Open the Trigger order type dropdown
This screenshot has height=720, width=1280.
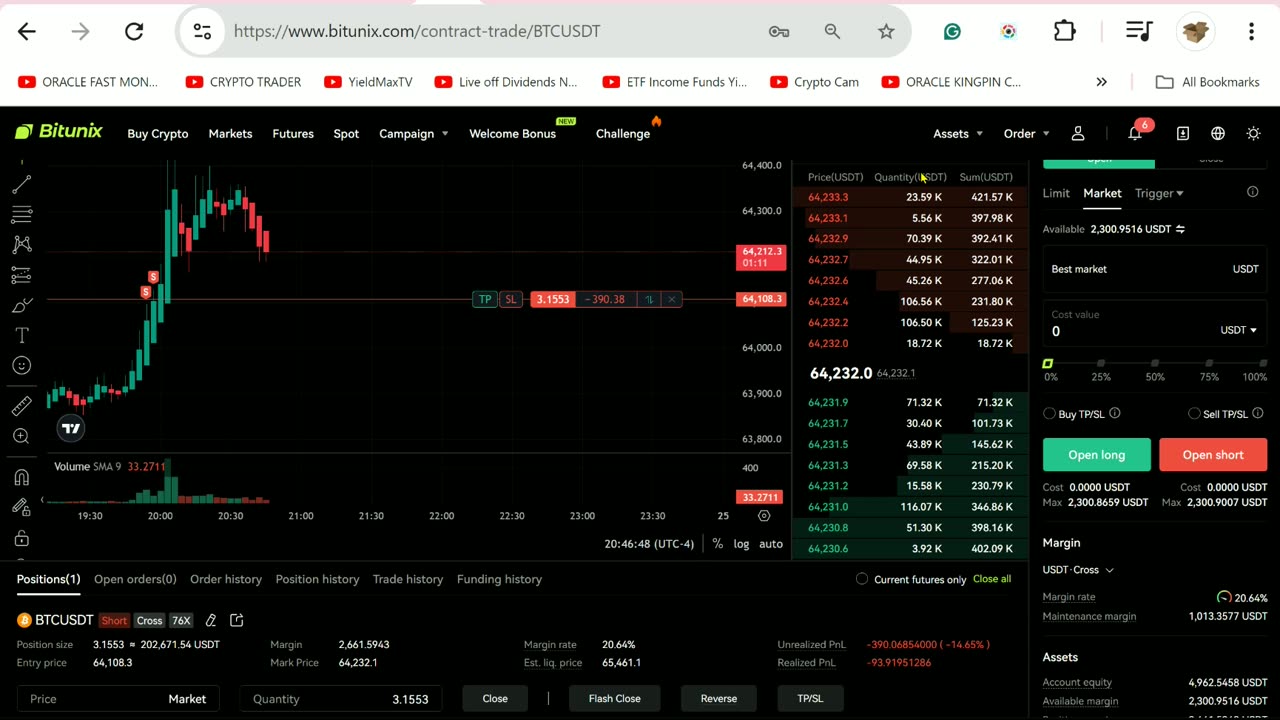(1159, 193)
